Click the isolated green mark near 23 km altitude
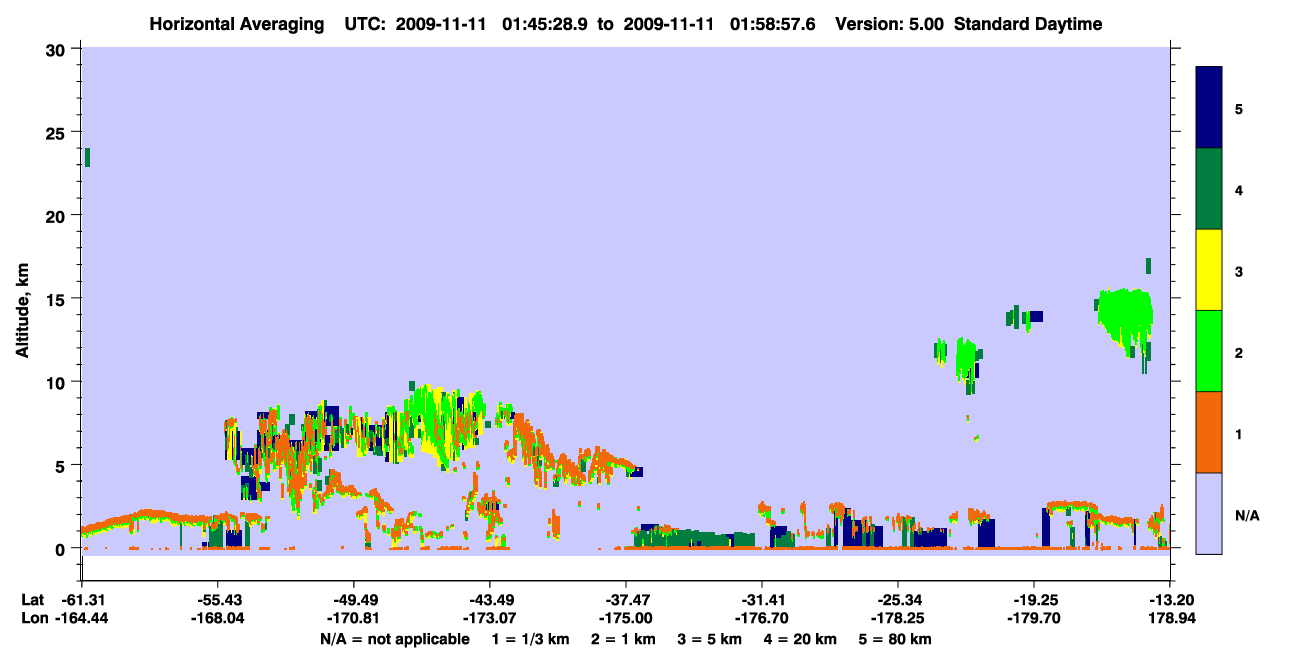This screenshot has width=1300, height=667. coord(87,157)
